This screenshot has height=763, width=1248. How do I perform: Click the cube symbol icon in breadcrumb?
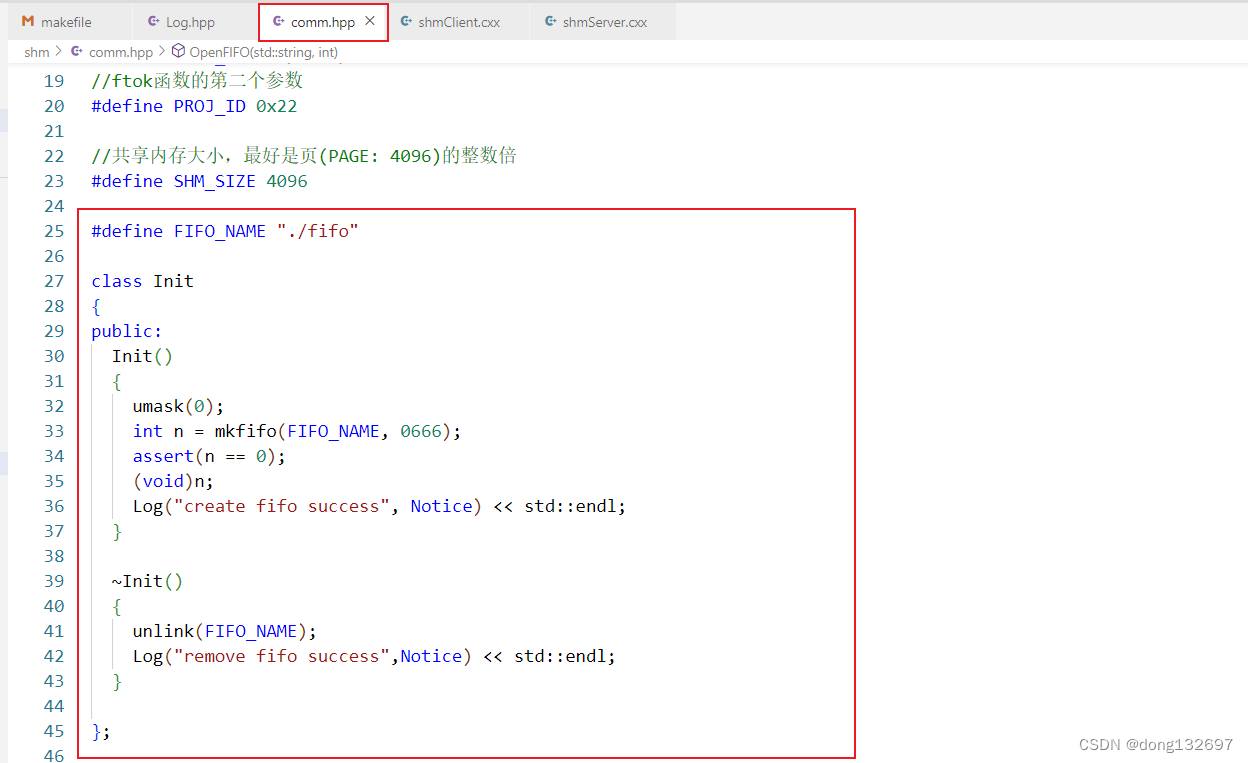pos(178,52)
